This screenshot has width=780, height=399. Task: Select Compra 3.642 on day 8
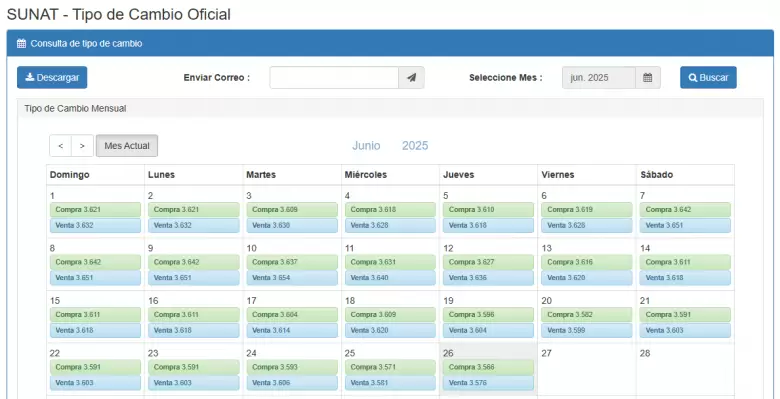pos(95,262)
